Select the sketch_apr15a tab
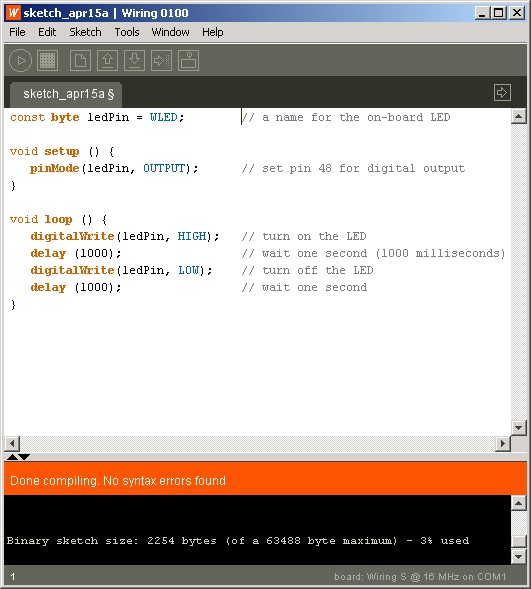Viewport: 531px width, 589px height. tap(68, 94)
